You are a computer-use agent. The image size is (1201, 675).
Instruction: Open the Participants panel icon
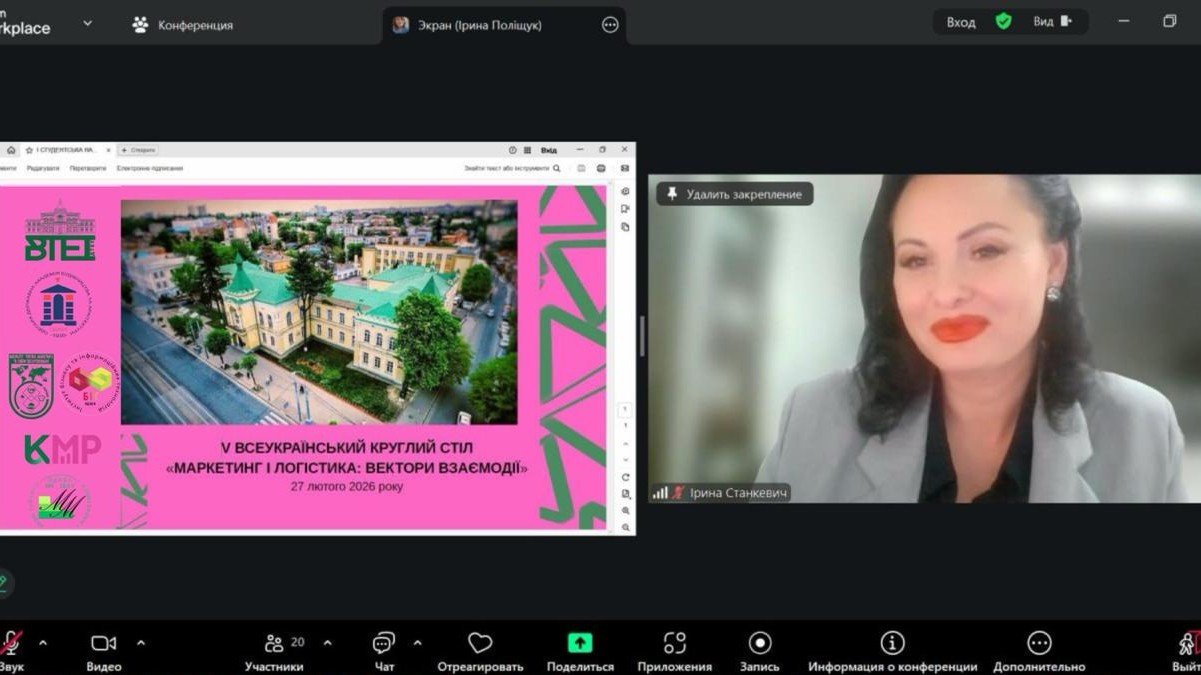tap(274, 643)
